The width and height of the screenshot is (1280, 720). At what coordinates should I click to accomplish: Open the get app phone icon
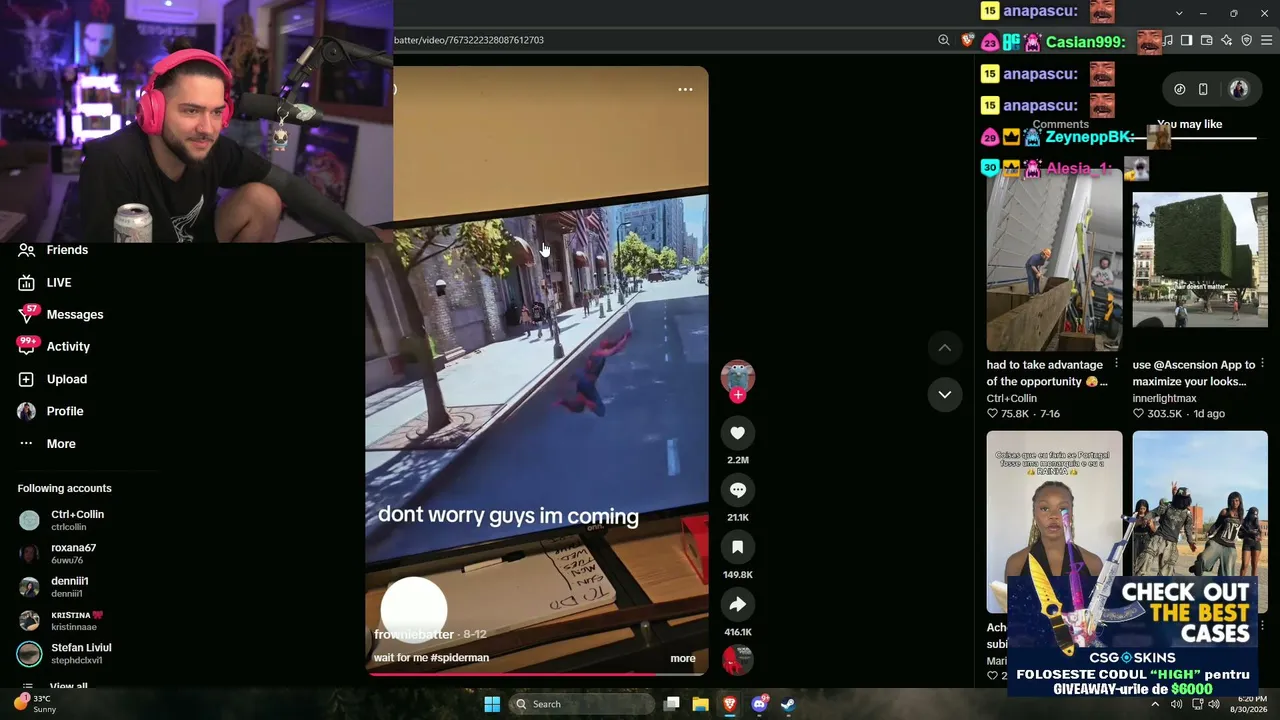1203,89
